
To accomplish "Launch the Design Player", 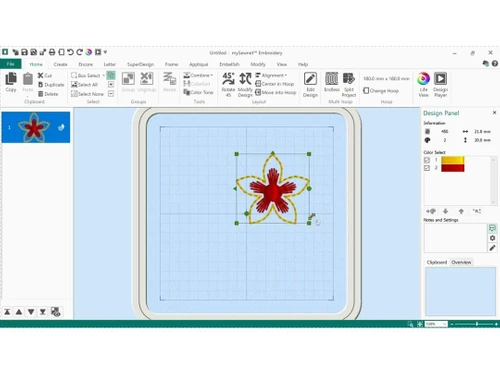I will [440, 85].
